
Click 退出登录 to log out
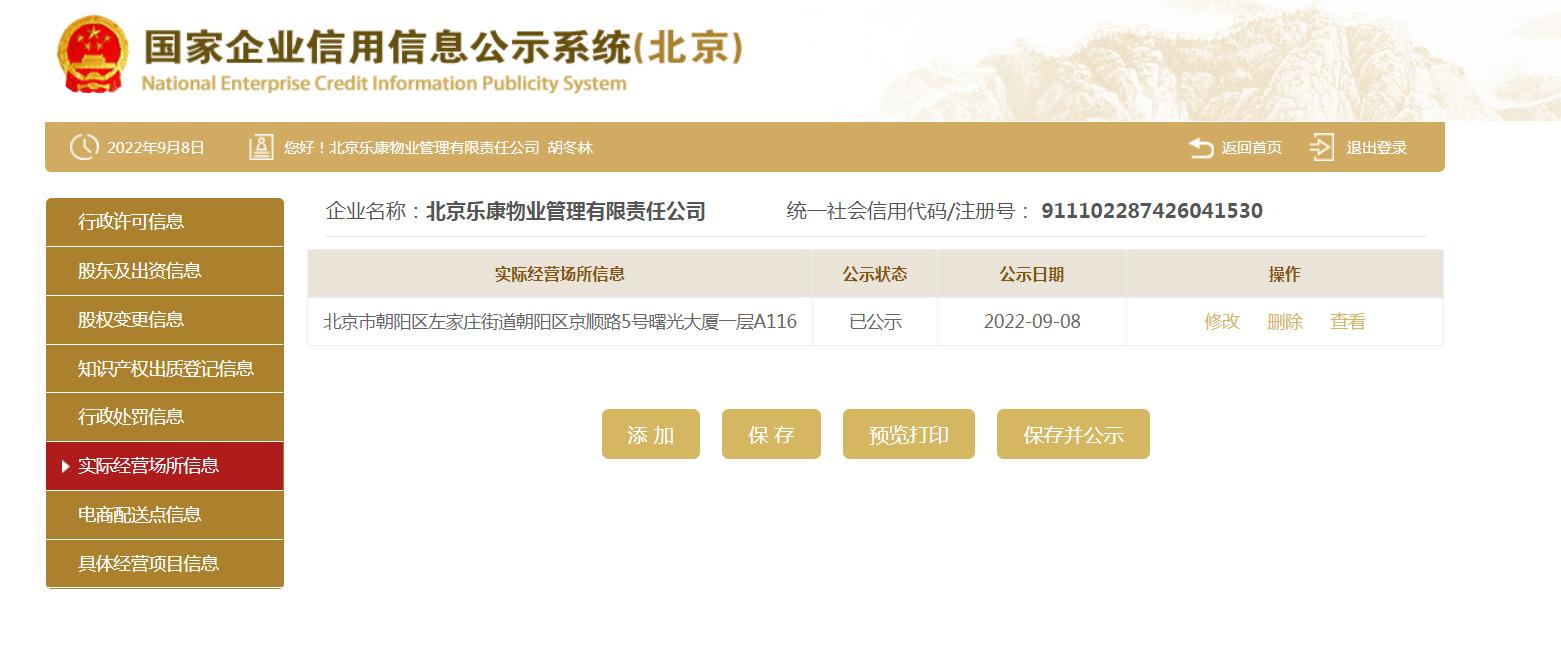[x=1376, y=148]
